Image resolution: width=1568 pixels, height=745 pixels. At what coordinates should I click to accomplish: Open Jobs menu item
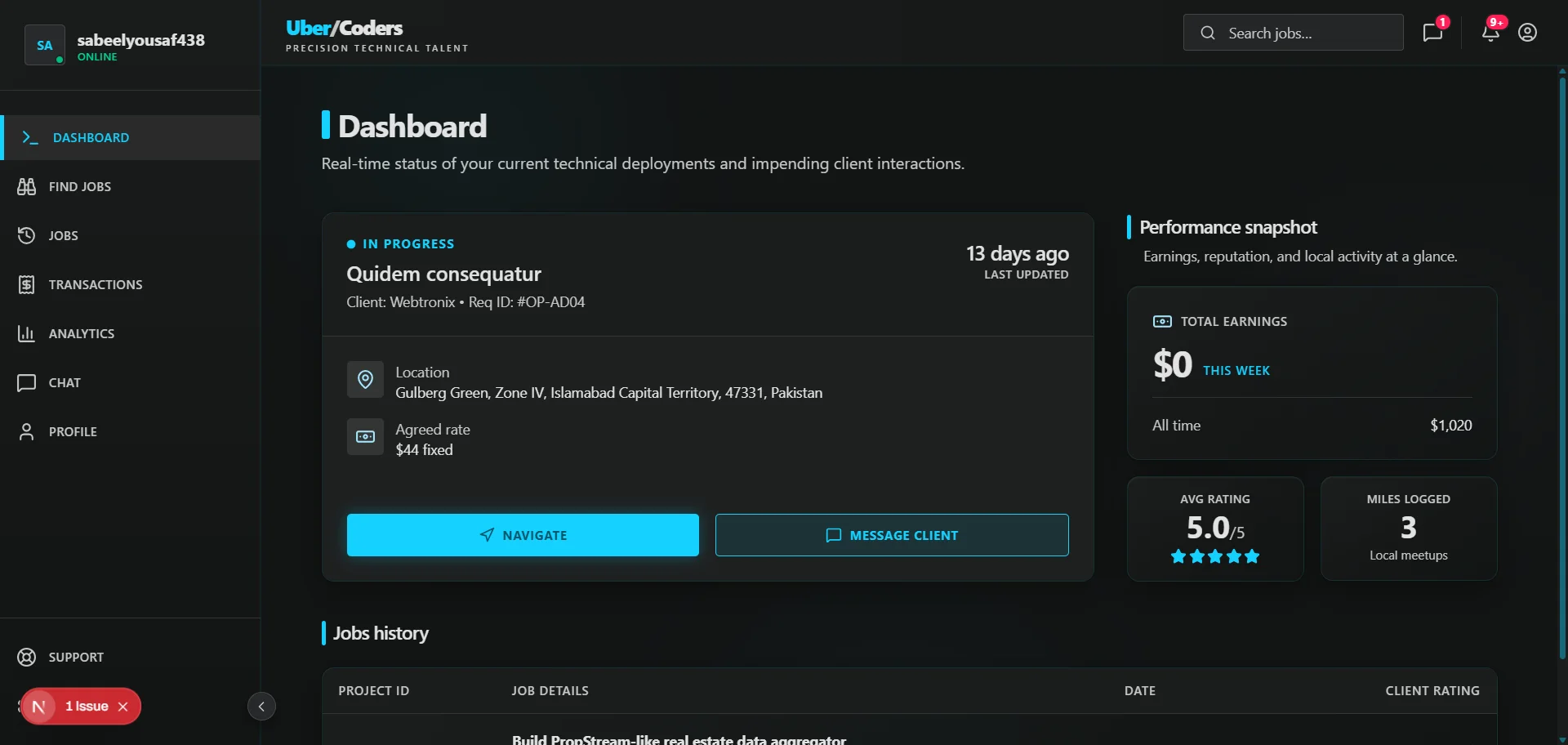(x=131, y=235)
